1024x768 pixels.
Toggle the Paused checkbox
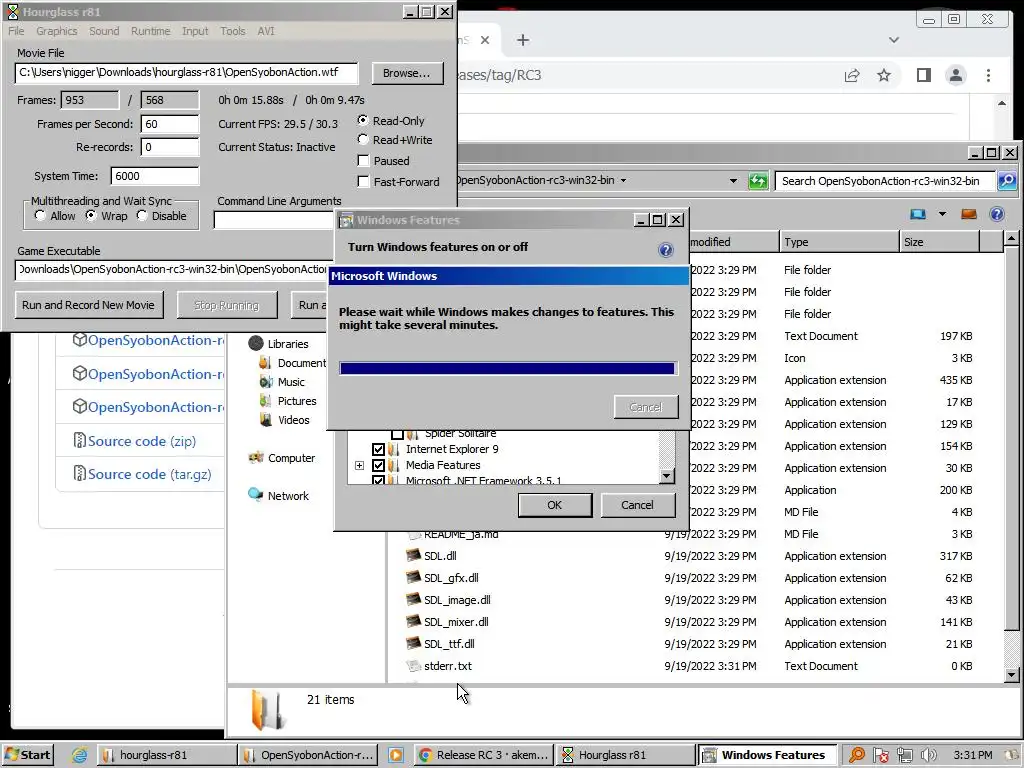[364, 161]
